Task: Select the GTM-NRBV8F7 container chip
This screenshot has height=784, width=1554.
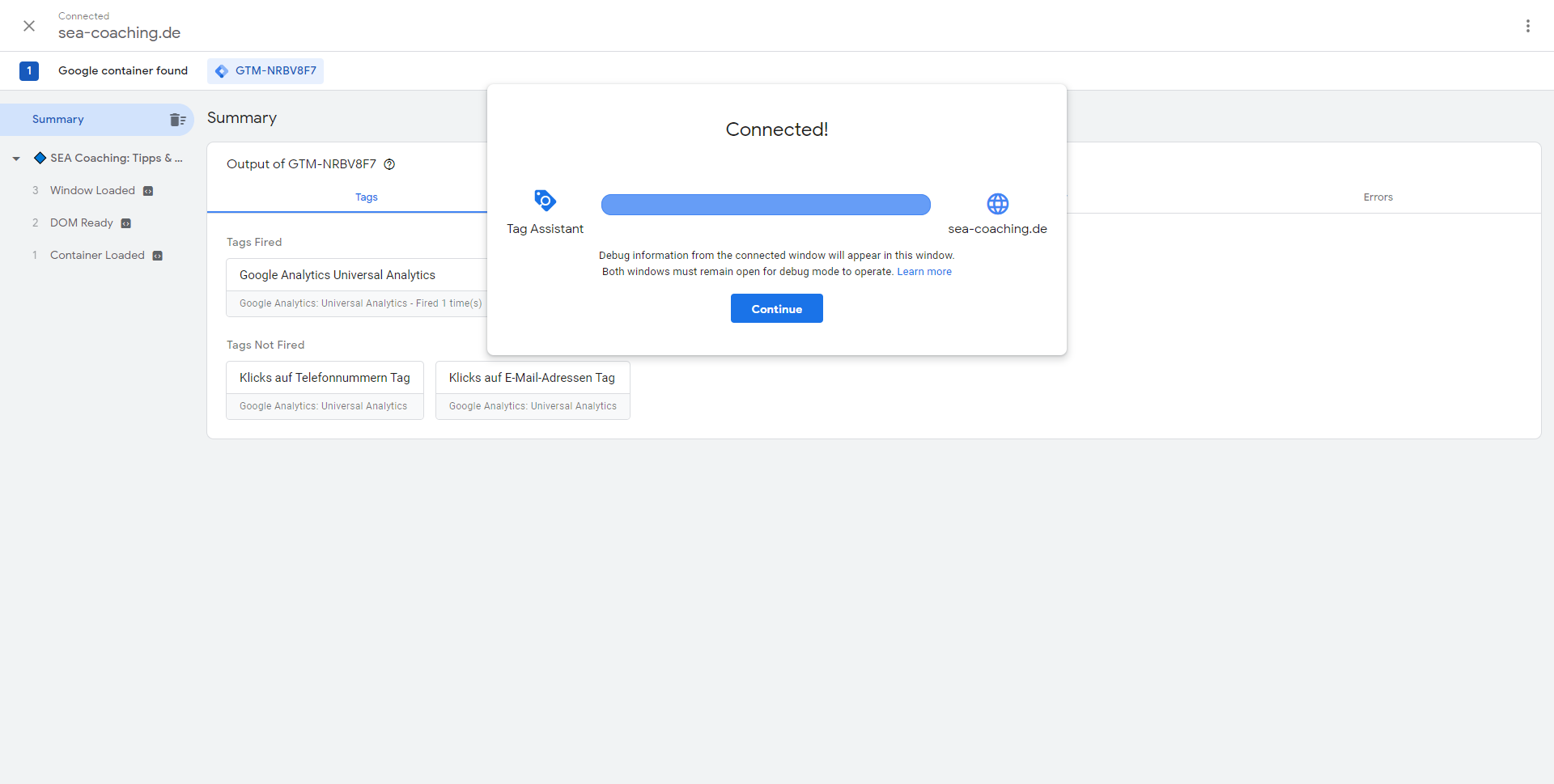Action: 265,71
